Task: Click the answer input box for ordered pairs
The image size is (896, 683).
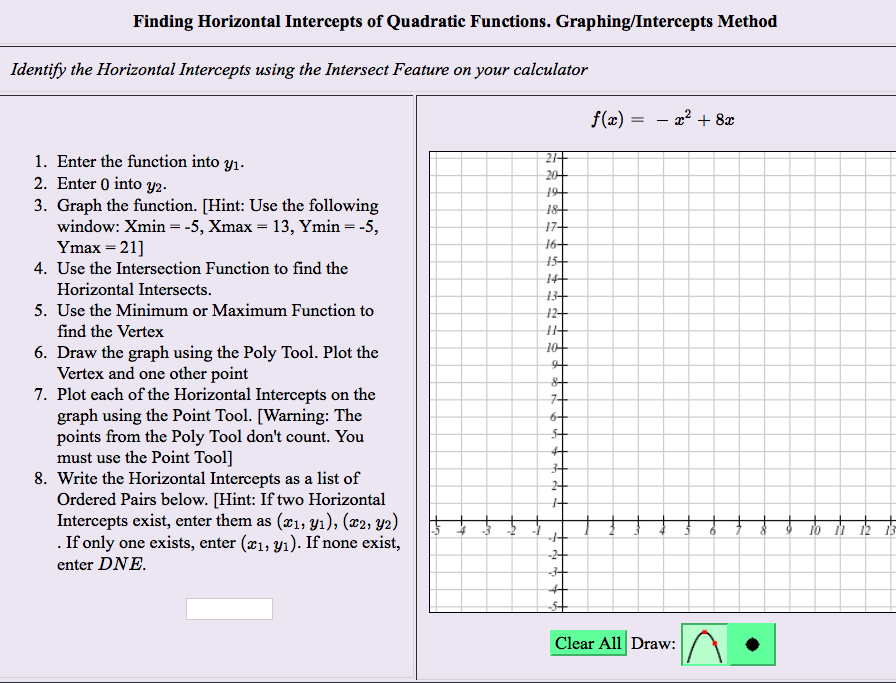Action: (229, 608)
